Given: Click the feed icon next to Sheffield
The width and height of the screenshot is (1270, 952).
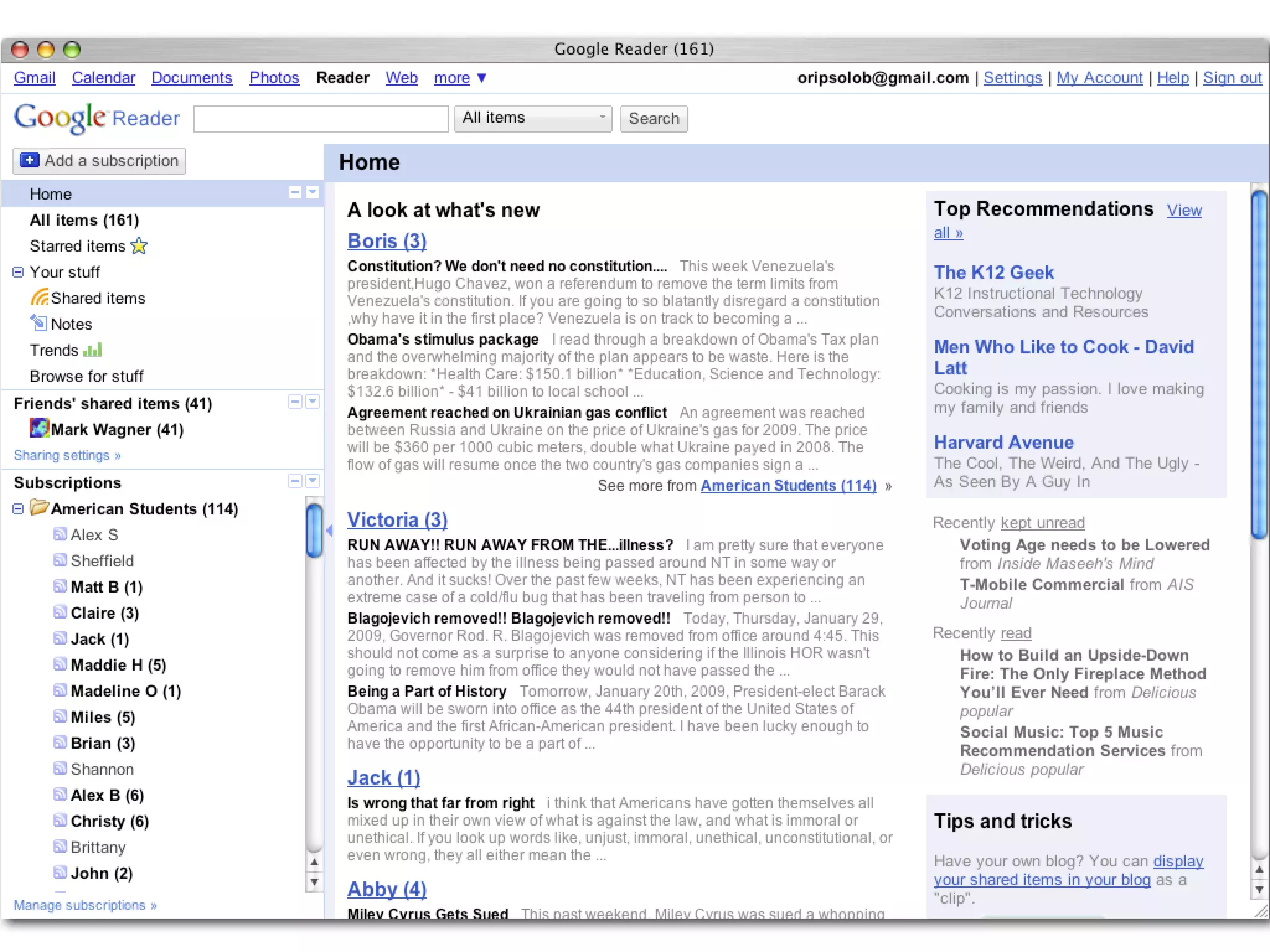Looking at the screenshot, I should pyautogui.click(x=60, y=560).
